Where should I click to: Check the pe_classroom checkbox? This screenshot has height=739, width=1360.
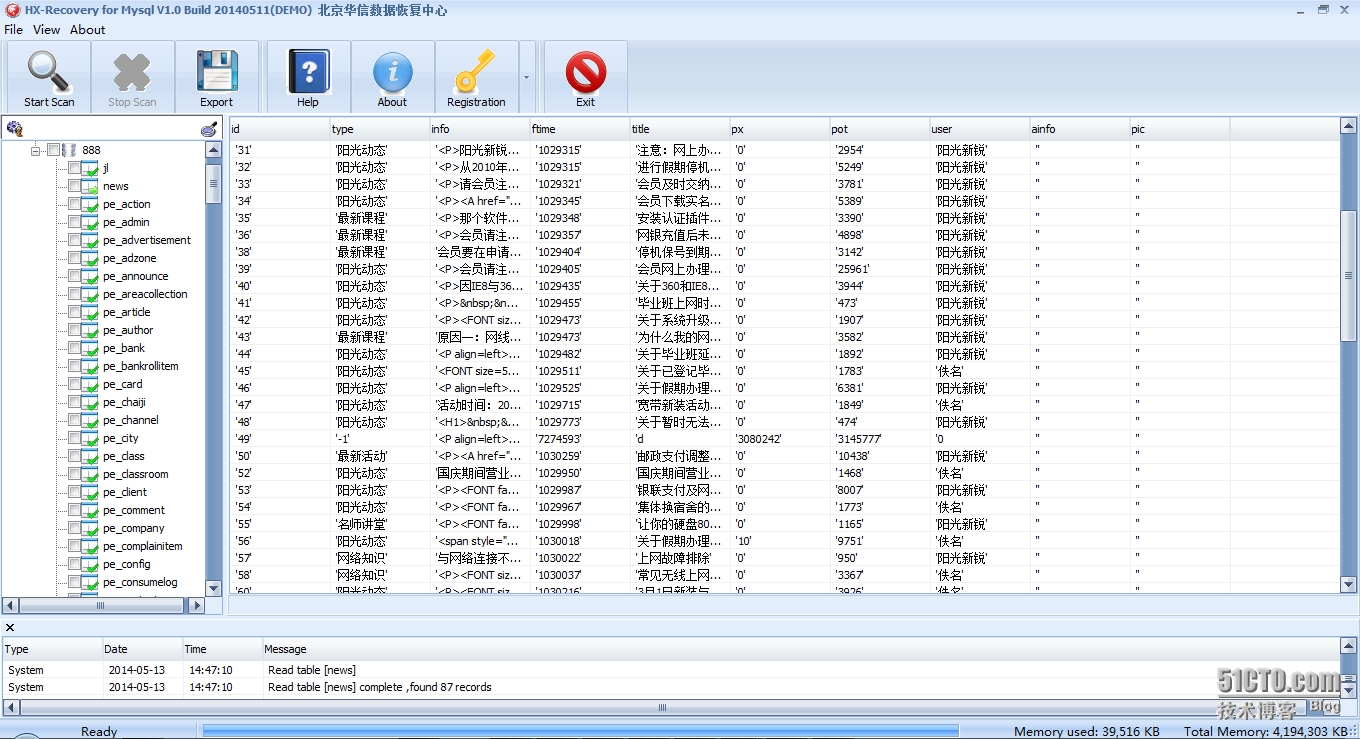[x=74, y=474]
